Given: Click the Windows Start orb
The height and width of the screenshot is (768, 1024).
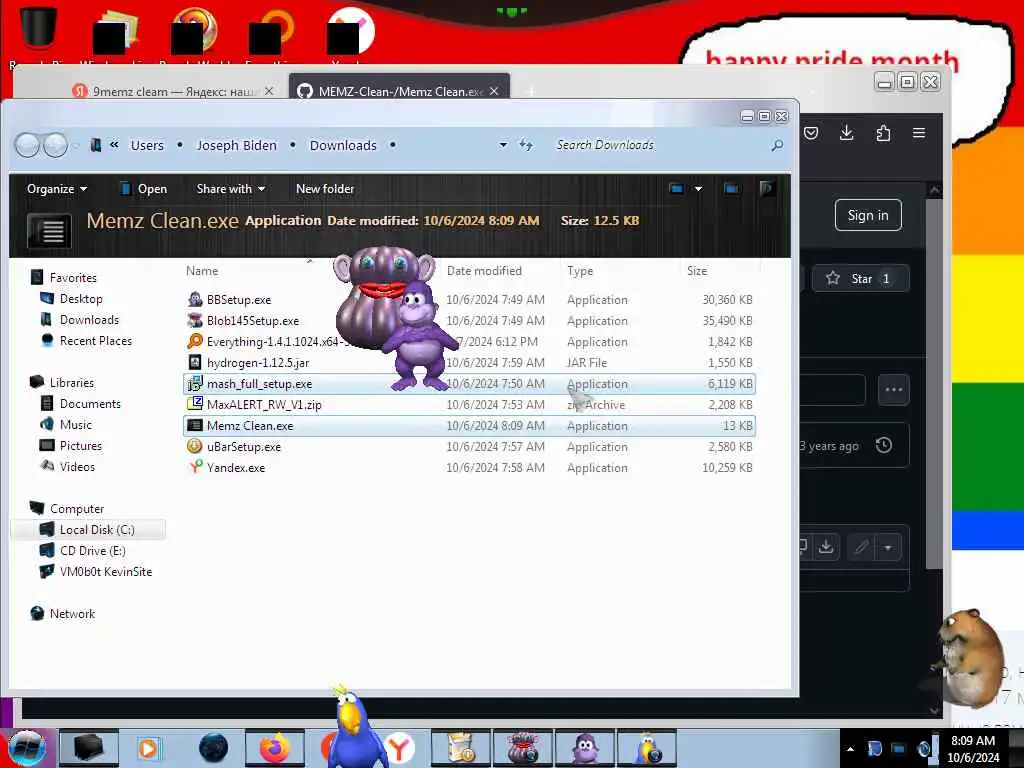Looking at the screenshot, I should tap(27, 748).
